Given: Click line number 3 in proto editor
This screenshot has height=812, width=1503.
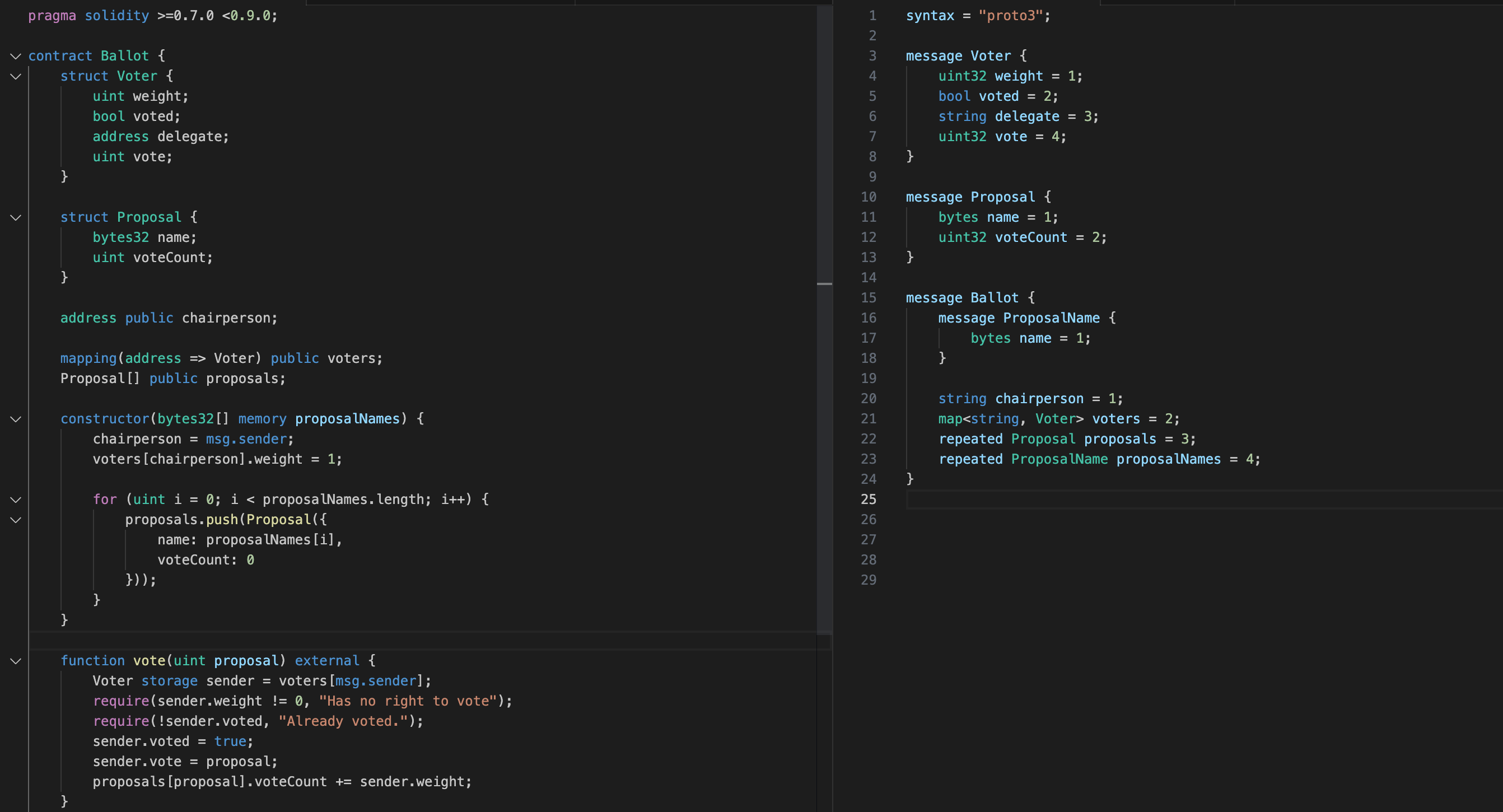Looking at the screenshot, I should point(872,56).
